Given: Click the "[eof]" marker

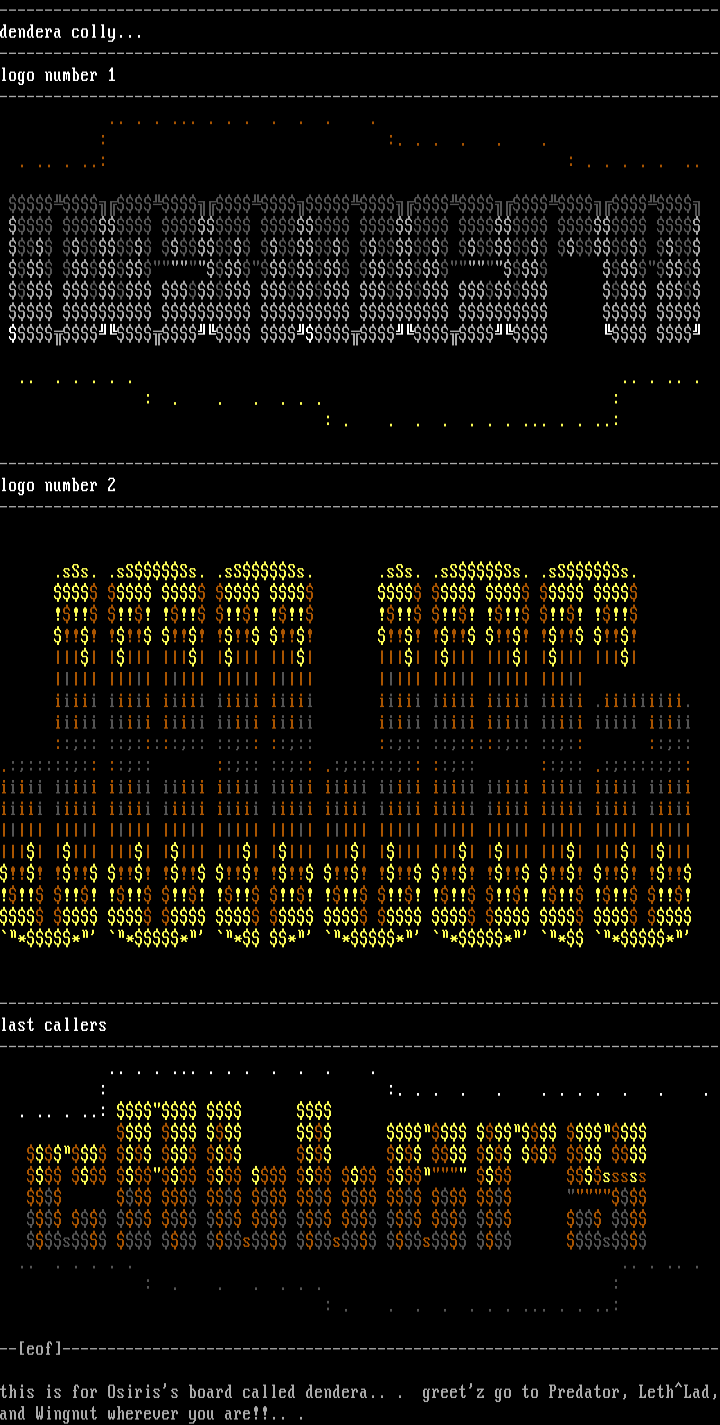Looking at the screenshot, I should 40,1349.
